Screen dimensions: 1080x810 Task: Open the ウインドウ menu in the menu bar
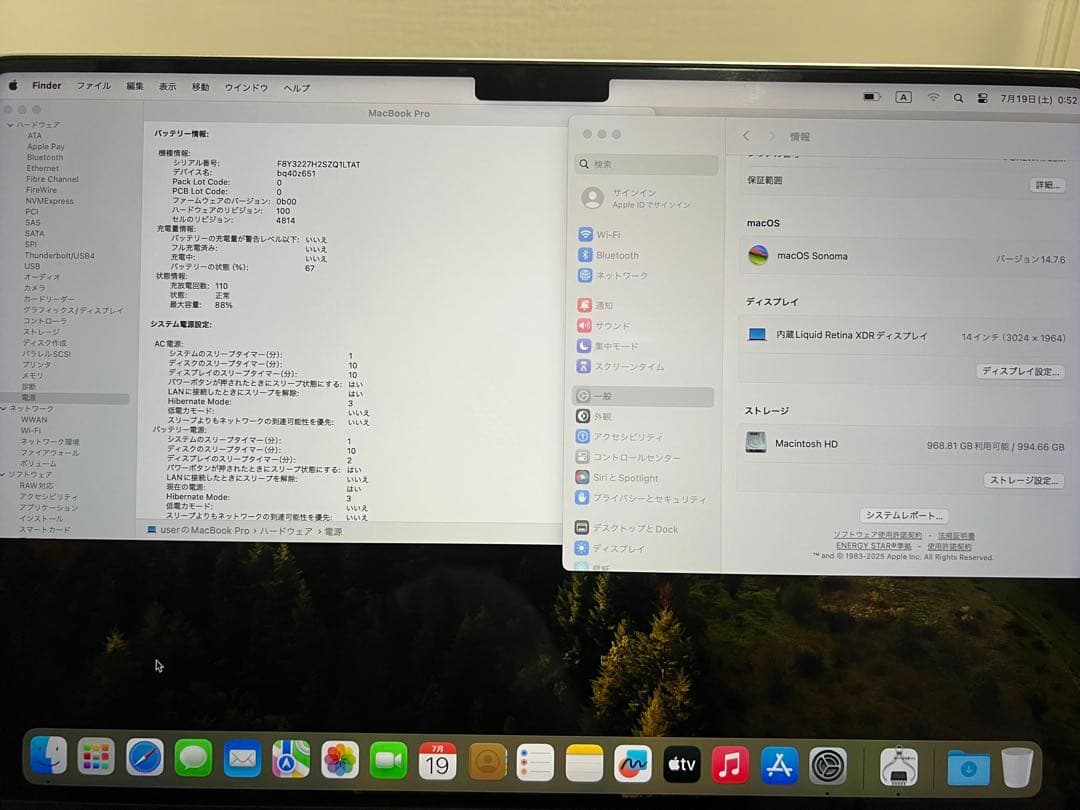coord(245,86)
